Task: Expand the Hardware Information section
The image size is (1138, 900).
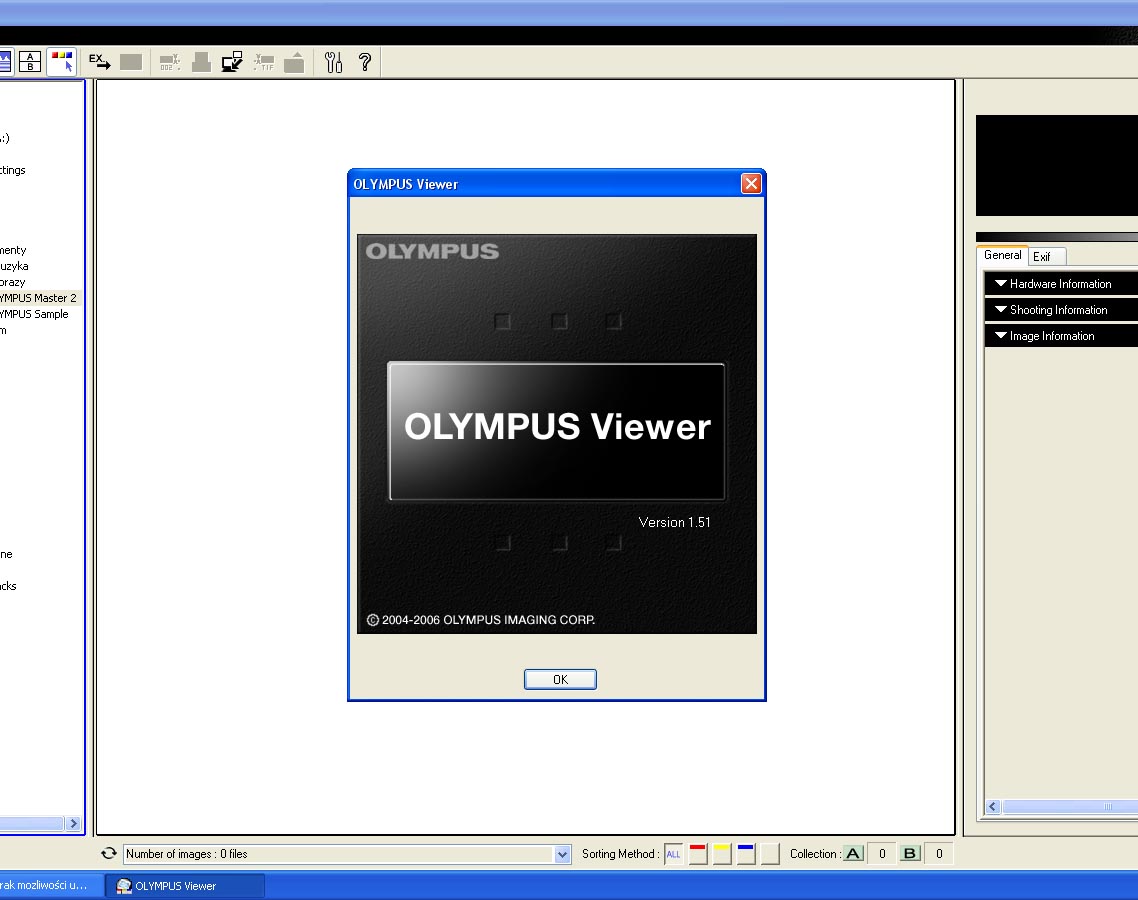Action: pyautogui.click(x=1060, y=284)
